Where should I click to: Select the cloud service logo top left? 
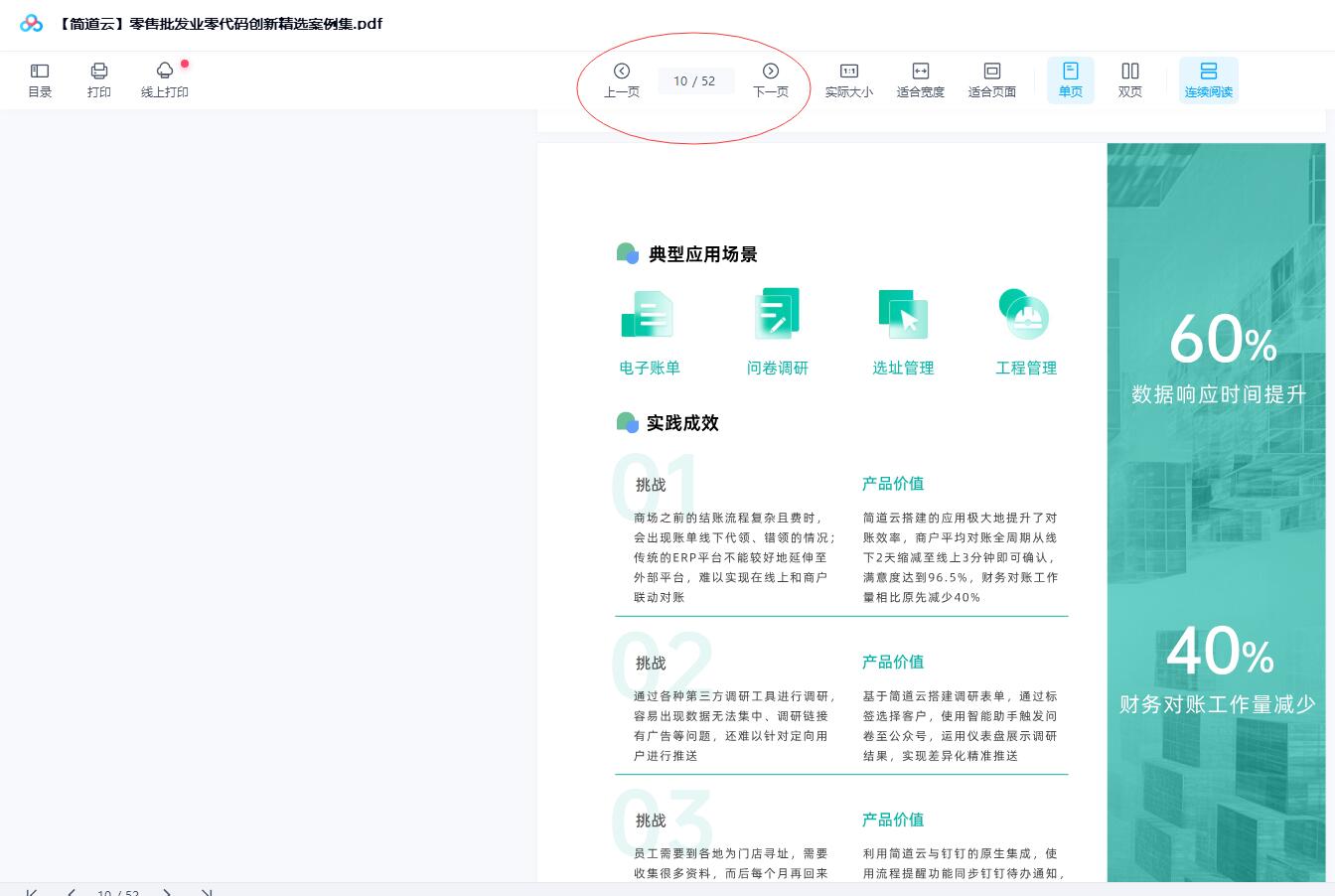31,23
